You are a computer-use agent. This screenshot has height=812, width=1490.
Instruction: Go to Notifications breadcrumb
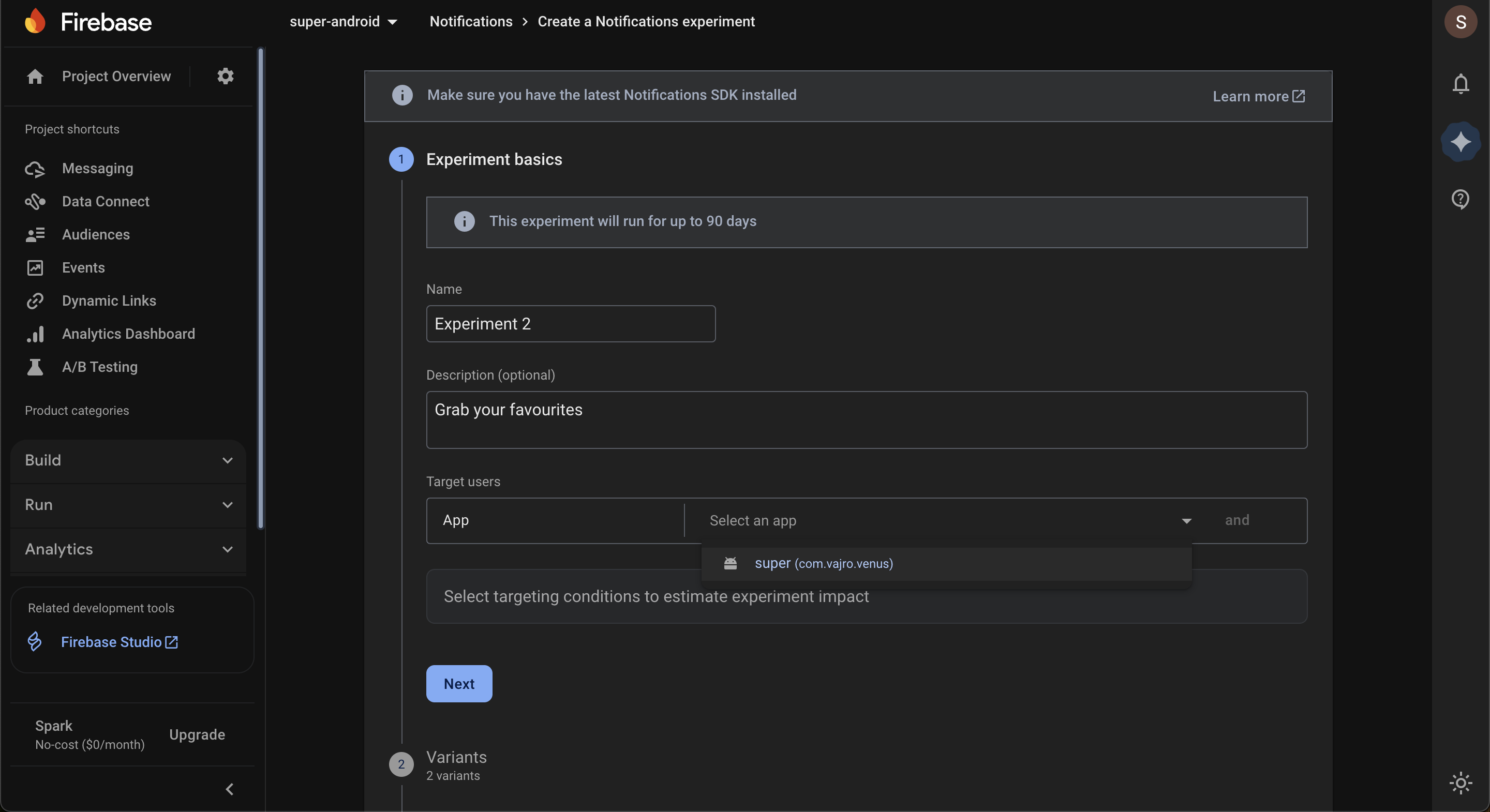471,22
